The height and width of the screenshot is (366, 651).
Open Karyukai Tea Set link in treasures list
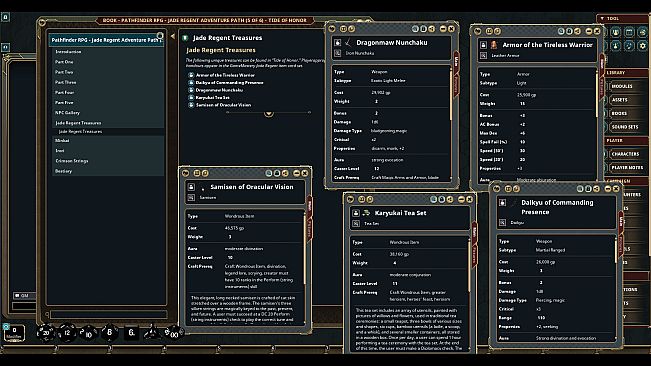pyautogui.click(x=213, y=98)
